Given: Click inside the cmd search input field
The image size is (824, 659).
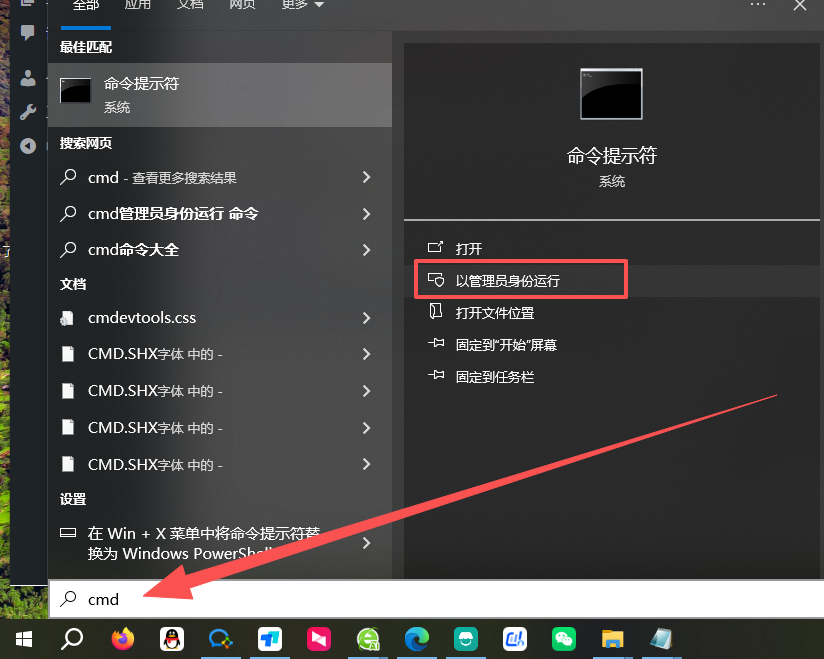Looking at the screenshot, I should tap(200, 599).
